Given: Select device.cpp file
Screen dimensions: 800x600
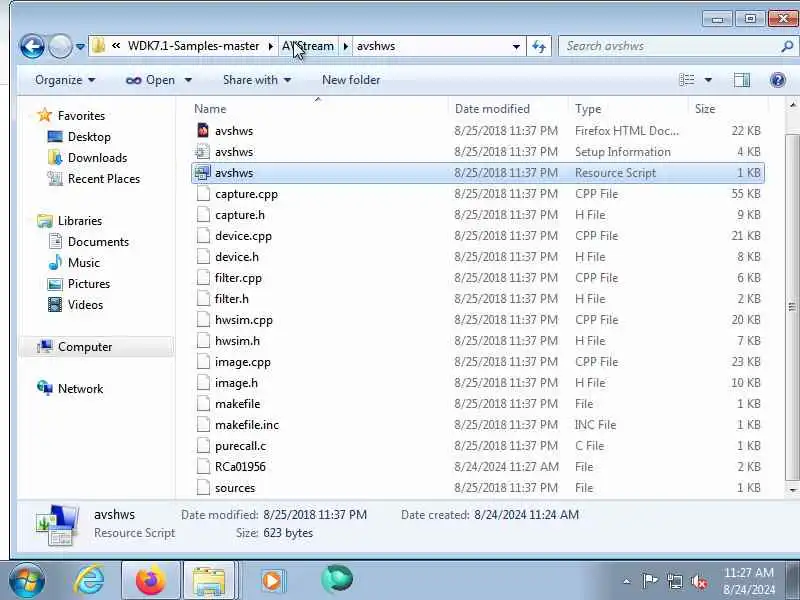Looking at the screenshot, I should click(x=478, y=236).
